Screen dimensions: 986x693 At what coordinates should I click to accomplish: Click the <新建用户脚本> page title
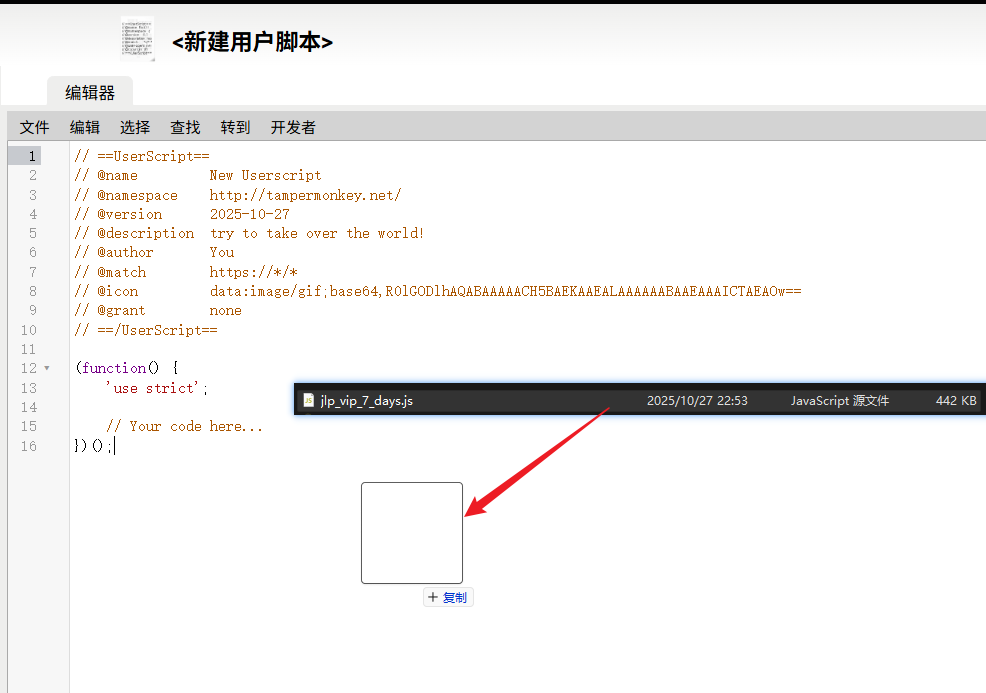pos(252,42)
